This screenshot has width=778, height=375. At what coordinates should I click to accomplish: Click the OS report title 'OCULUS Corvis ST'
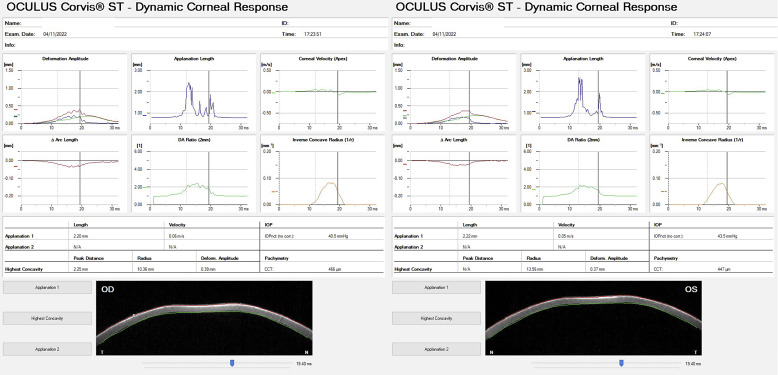click(536, 7)
